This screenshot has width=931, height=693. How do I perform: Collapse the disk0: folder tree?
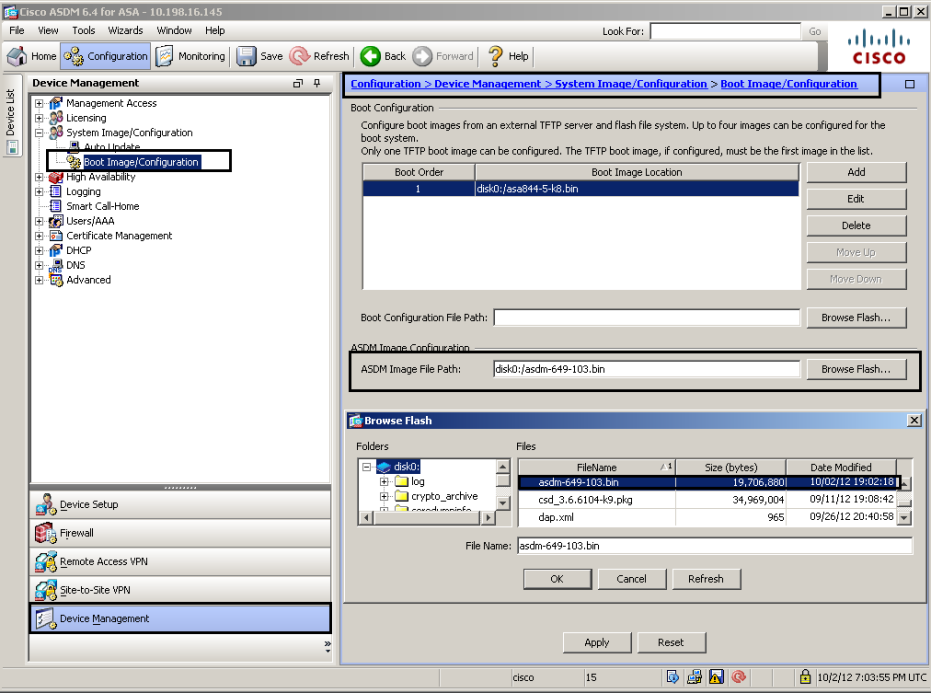tap(367, 467)
